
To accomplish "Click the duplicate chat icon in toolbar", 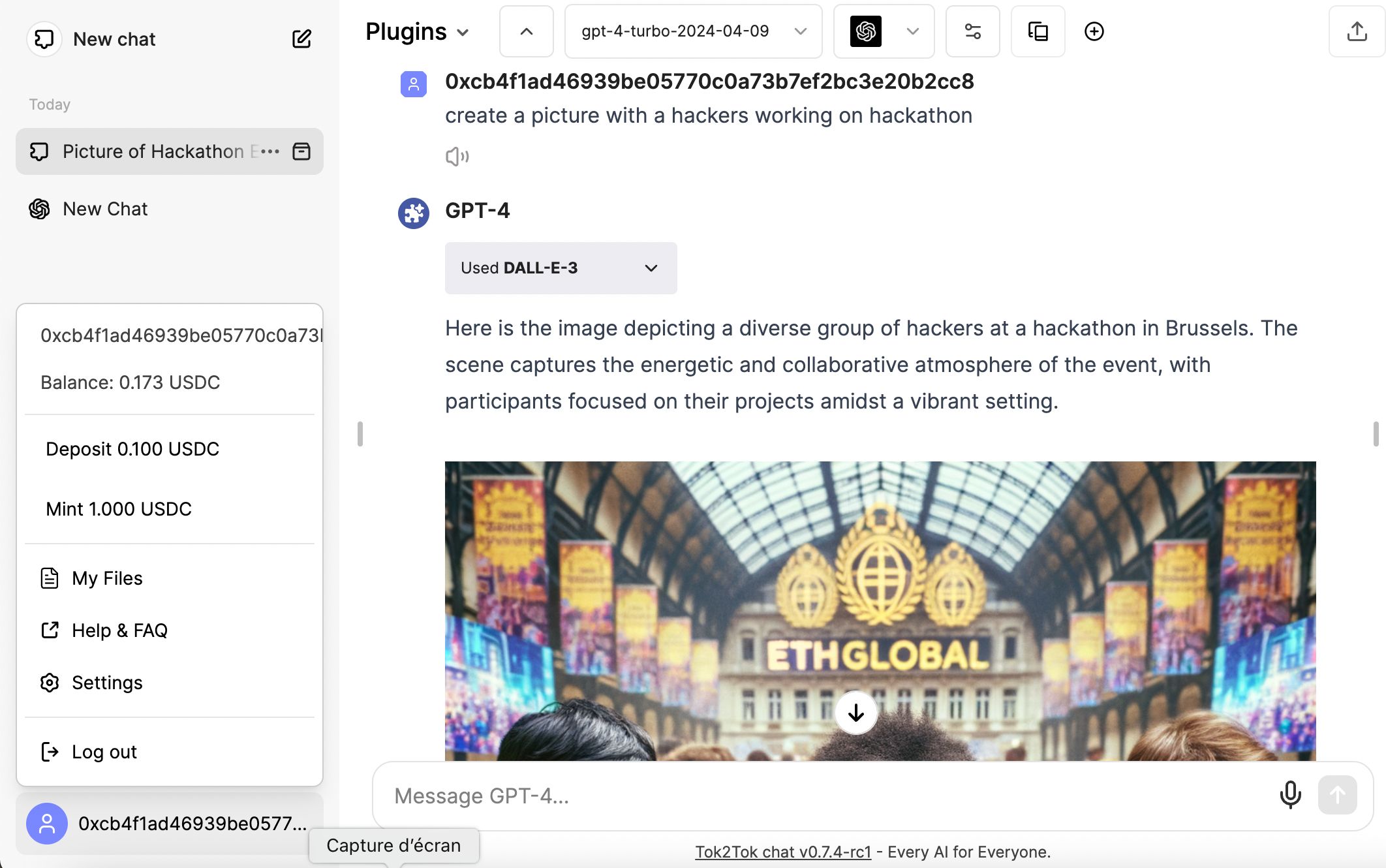I will 1037,31.
